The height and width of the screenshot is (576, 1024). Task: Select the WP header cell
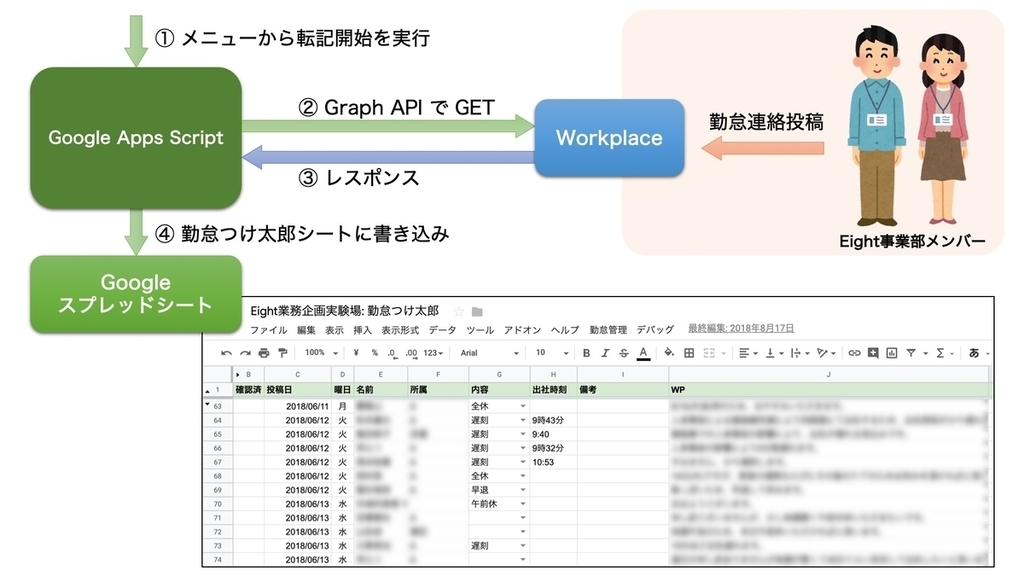tap(828, 390)
